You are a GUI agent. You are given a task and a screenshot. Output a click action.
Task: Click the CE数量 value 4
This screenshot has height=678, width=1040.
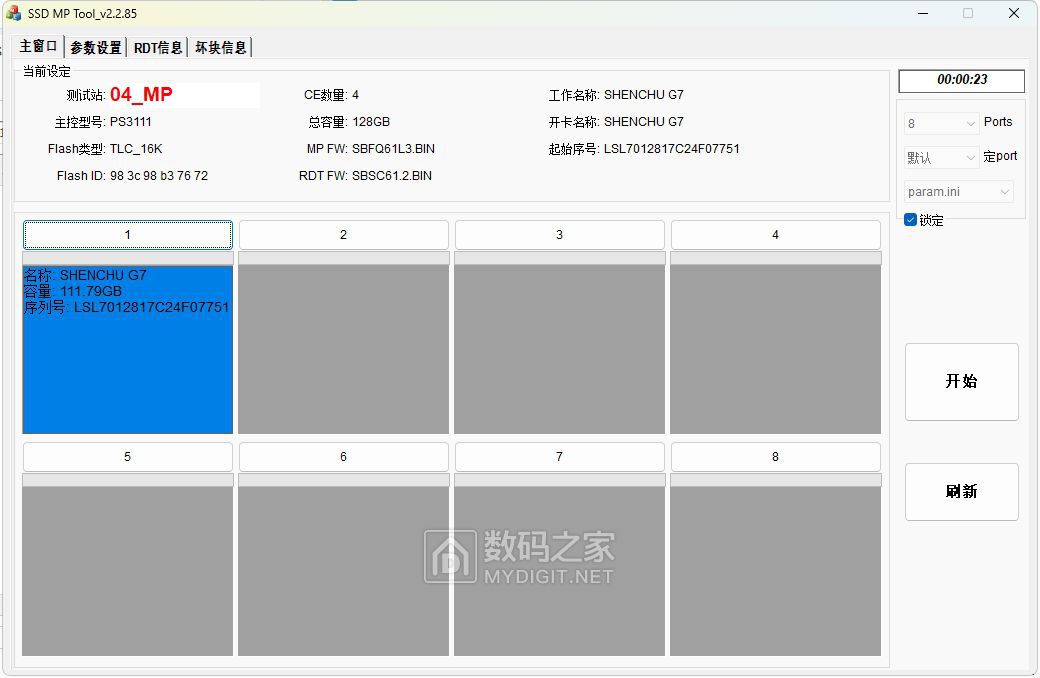tap(356, 95)
